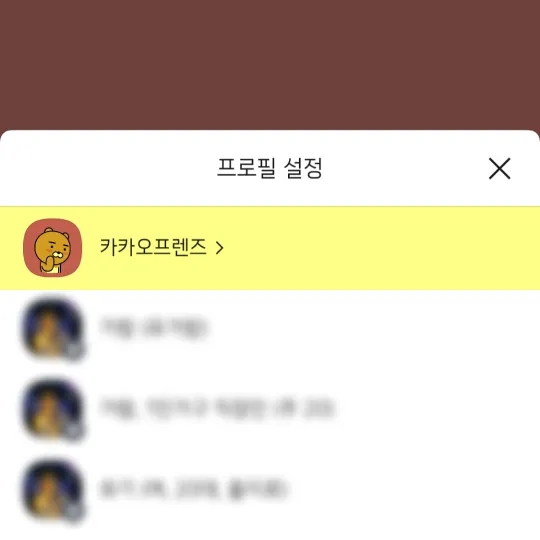Close the 프로필 설정 sheet
Viewport: 540px width, 540px height.
(499, 168)
